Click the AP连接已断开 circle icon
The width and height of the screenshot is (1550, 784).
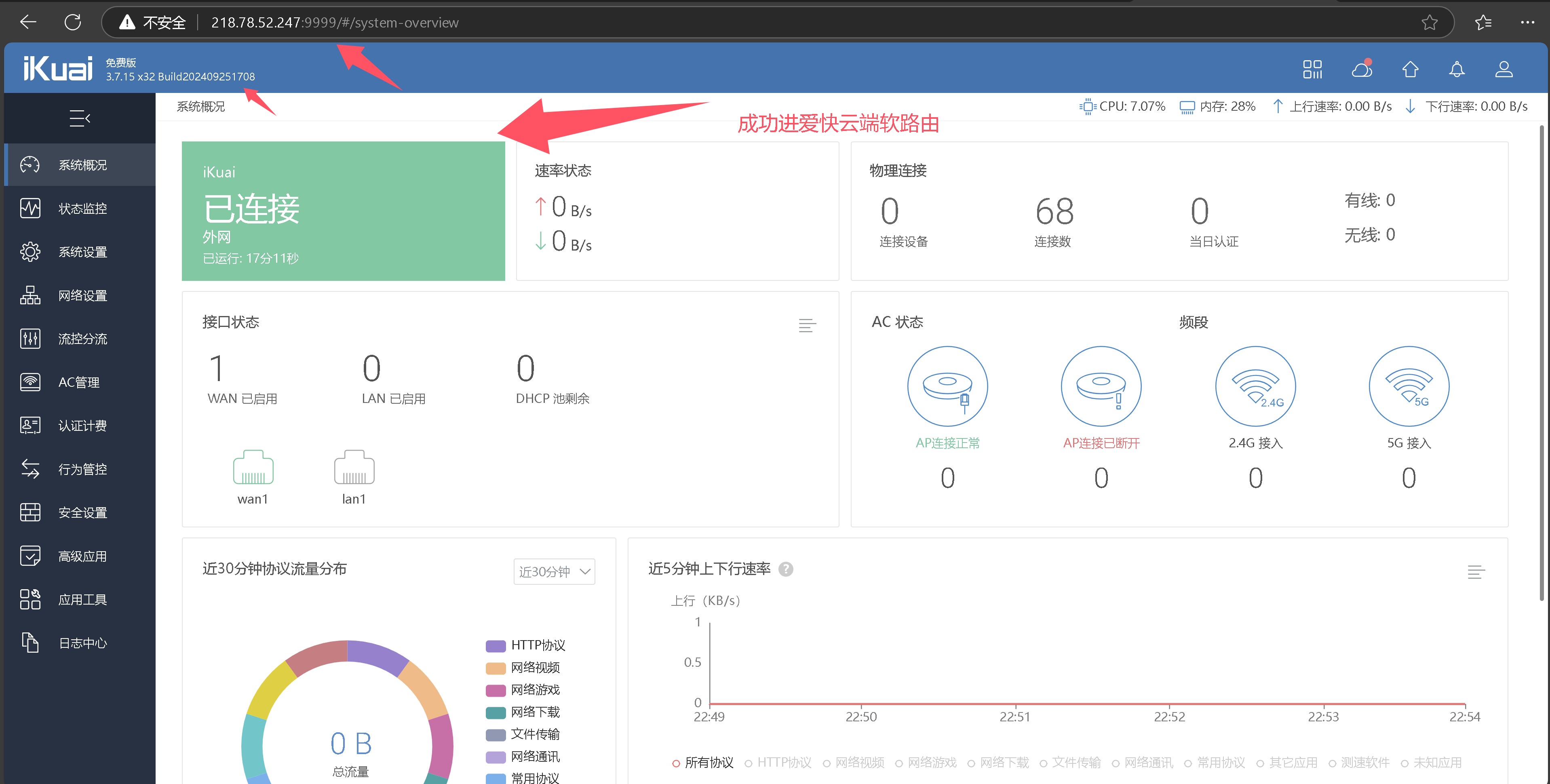(1101, 386)
